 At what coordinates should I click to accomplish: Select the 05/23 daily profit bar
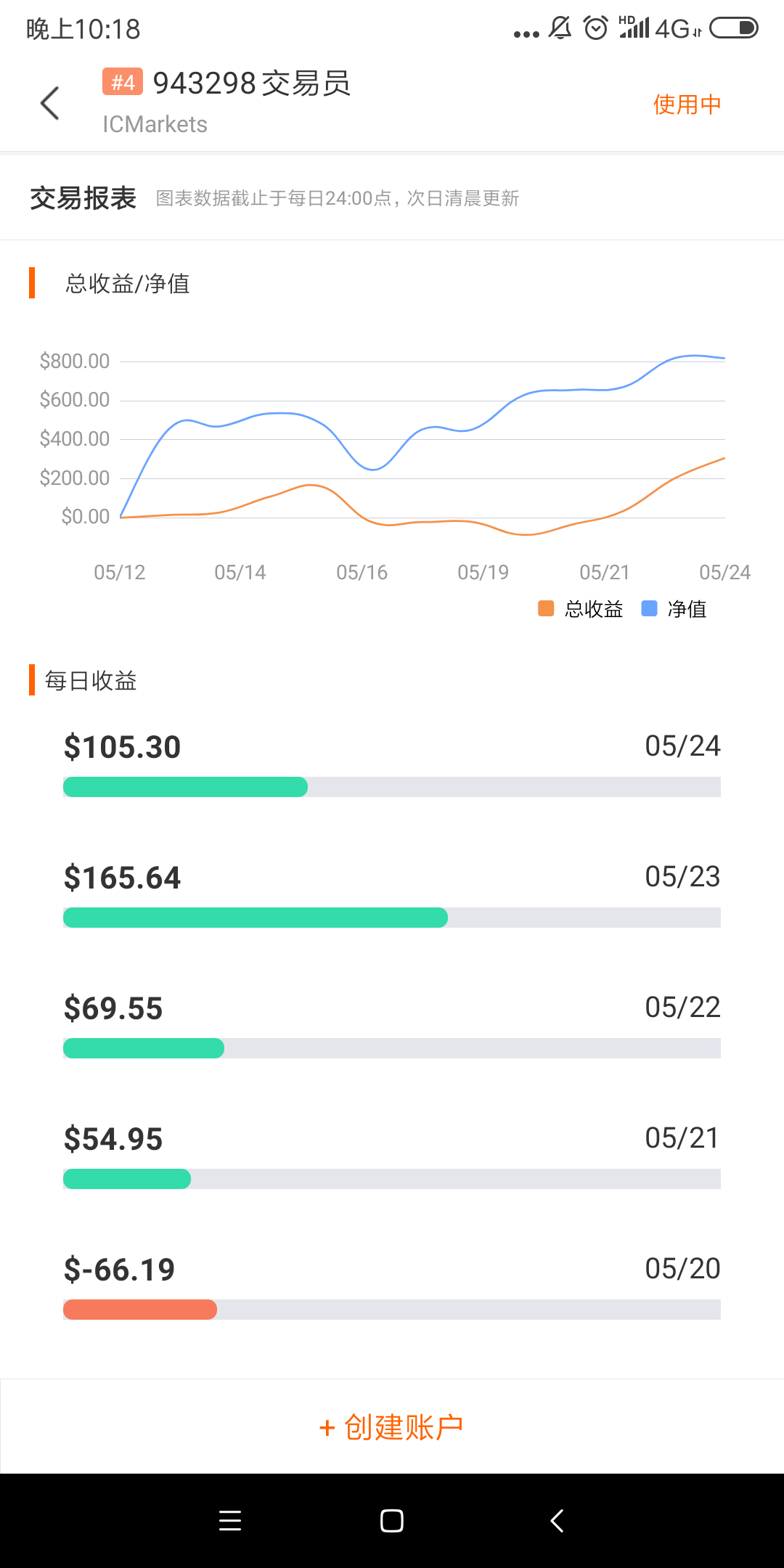pos(392,918)
